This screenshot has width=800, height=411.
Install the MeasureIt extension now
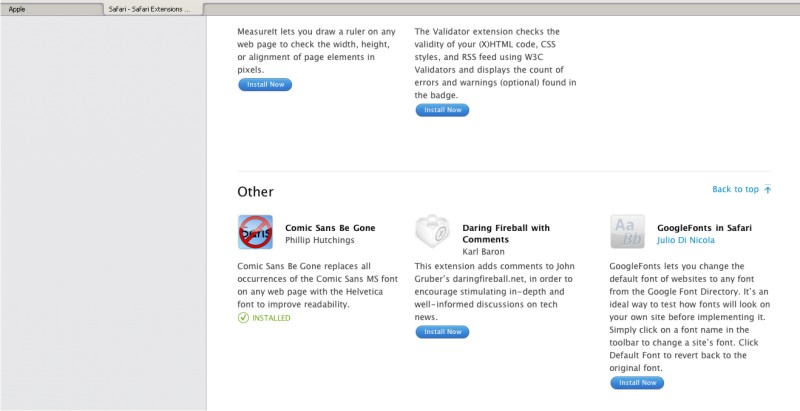(265, 85)
